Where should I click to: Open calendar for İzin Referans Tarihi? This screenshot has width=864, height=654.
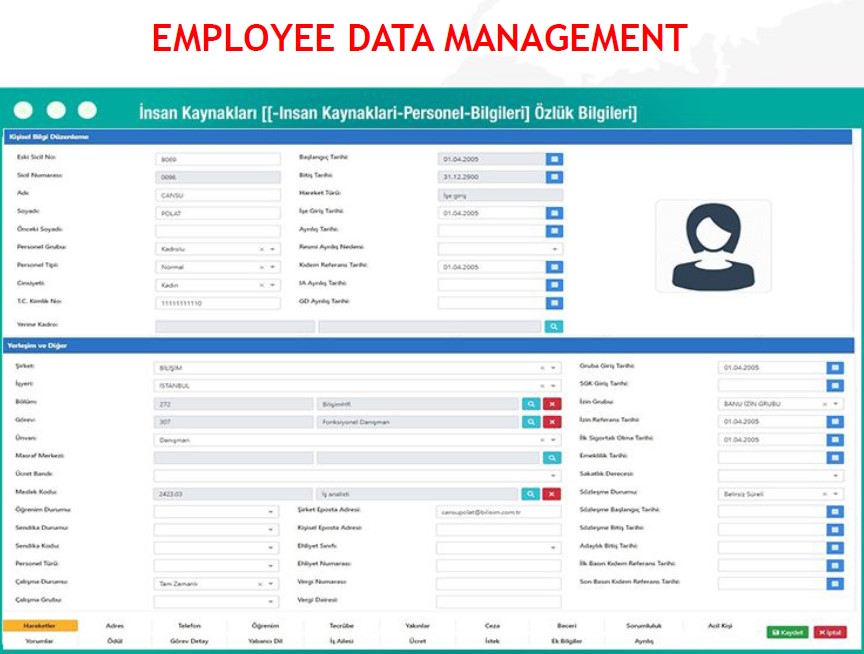[835, 421]
